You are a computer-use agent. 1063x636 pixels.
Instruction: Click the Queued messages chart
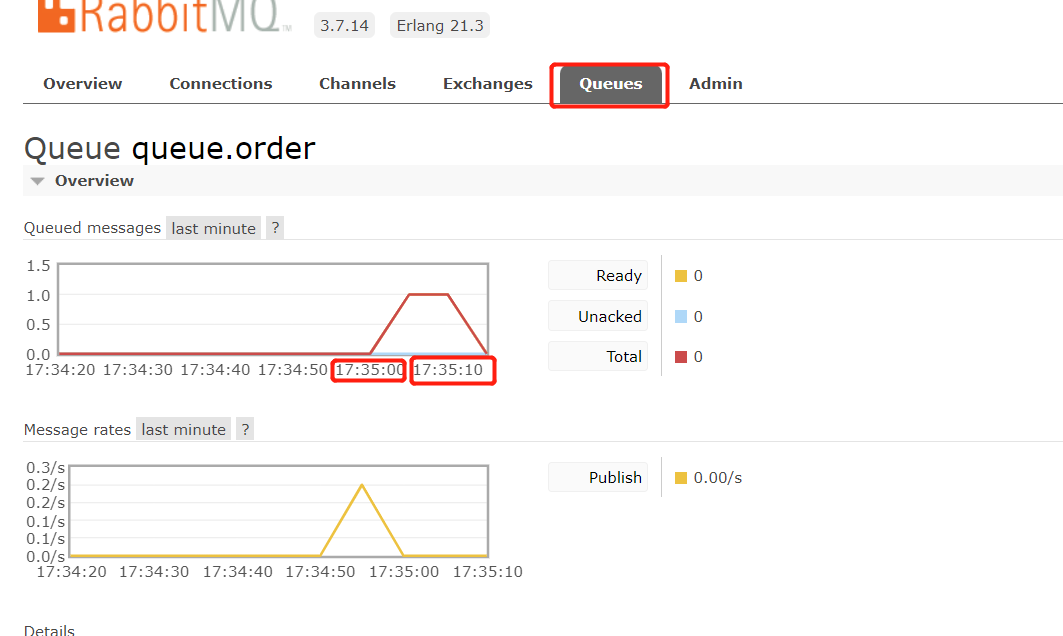(x=273, y=309)
